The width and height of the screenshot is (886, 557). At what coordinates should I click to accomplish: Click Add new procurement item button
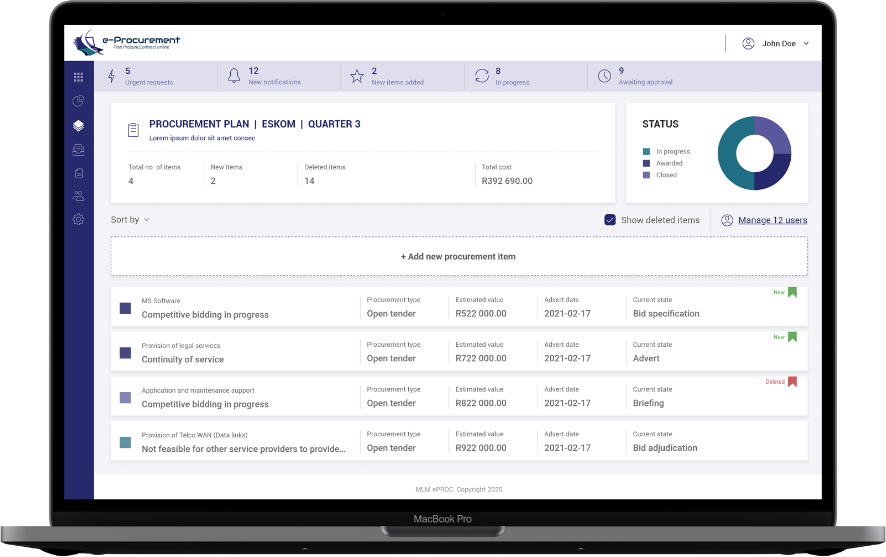pyautogui.click(x=458, y=257)
